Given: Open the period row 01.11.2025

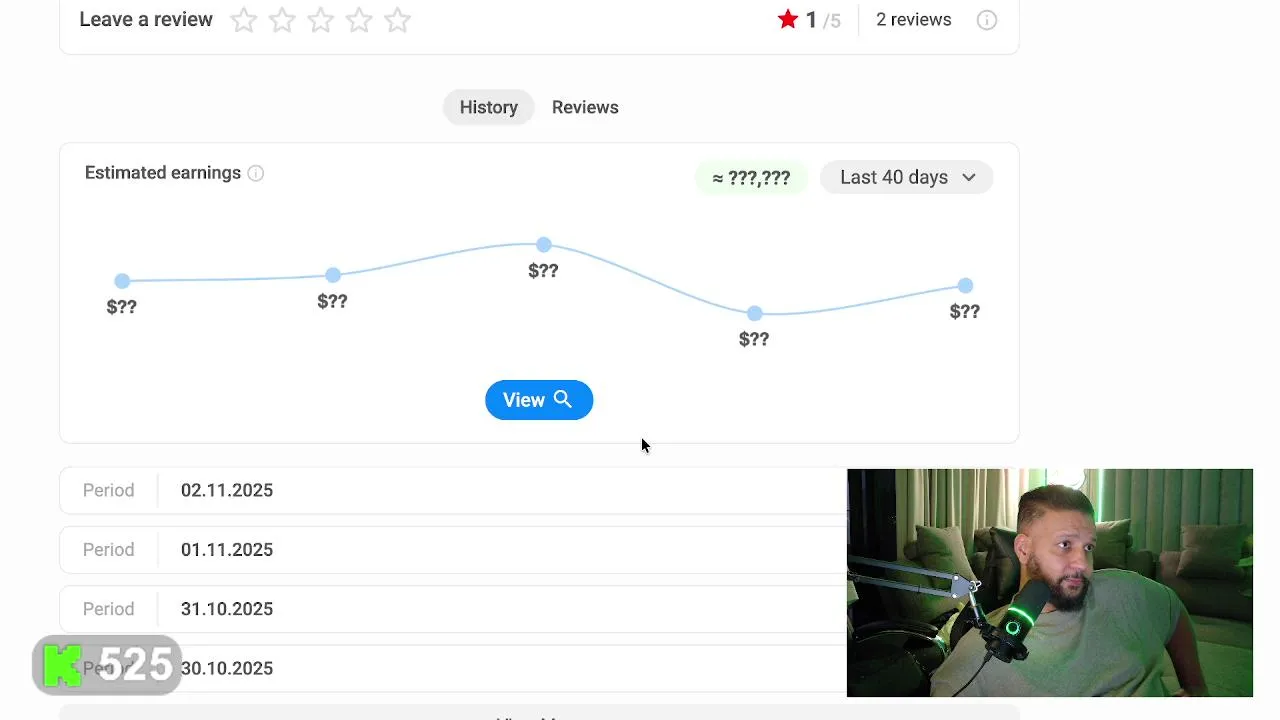Looking at the screenshot, I should (453, 550).
